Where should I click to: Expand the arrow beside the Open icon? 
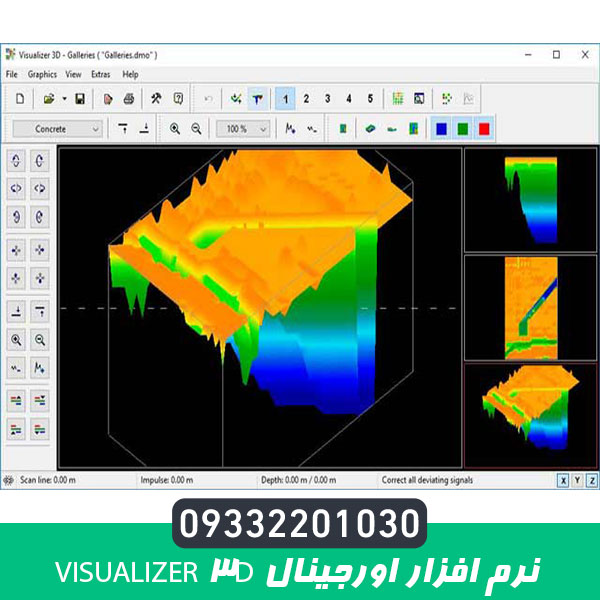(x=64, y=99)
